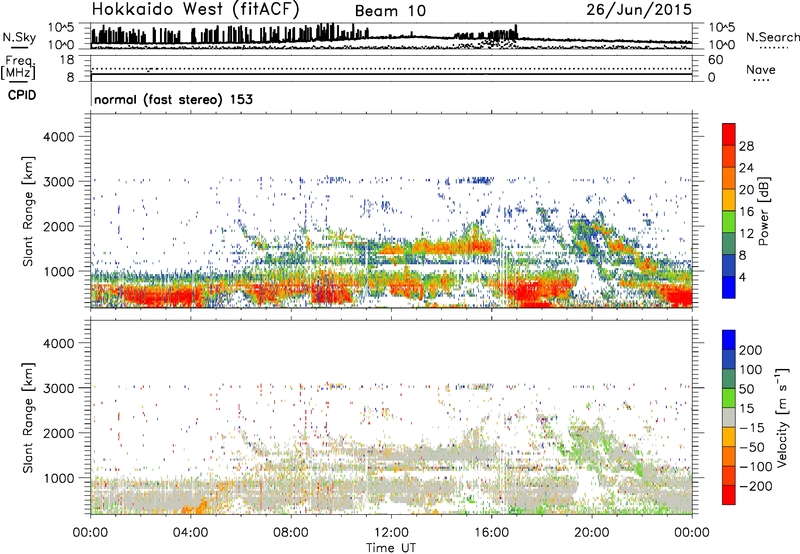Click the 'Hokkaido West (fitACF)' plot title
The height and width of the screenshot is (554, 800).
point(195,9)
